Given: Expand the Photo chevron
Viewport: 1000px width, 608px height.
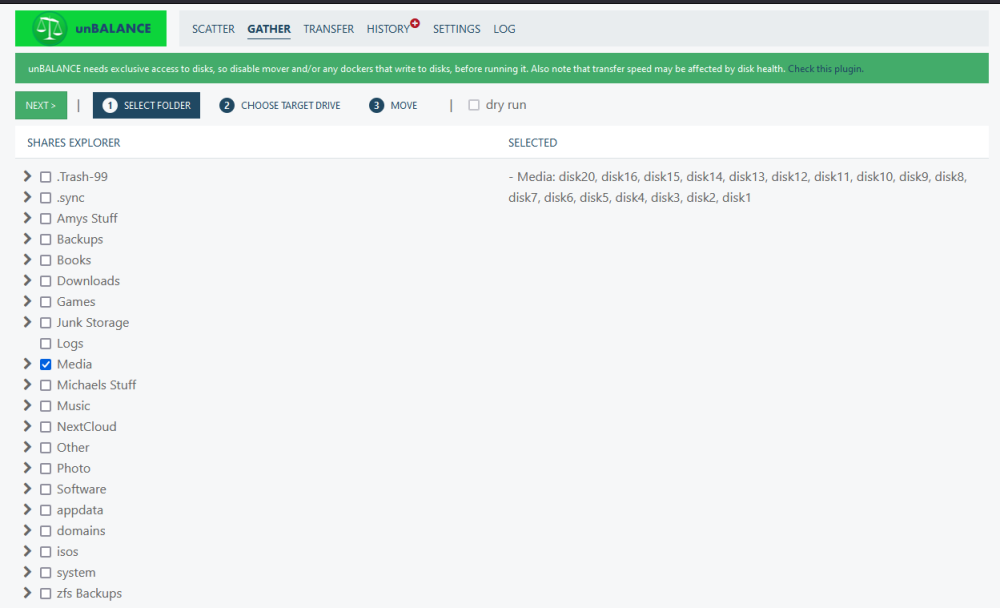Looking at the screenshot, I should click(27, 468).
